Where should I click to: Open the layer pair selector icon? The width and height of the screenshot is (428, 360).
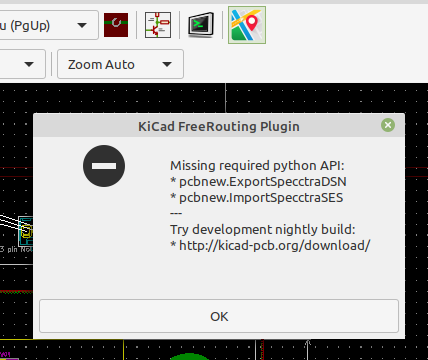[x=116, y=25]
